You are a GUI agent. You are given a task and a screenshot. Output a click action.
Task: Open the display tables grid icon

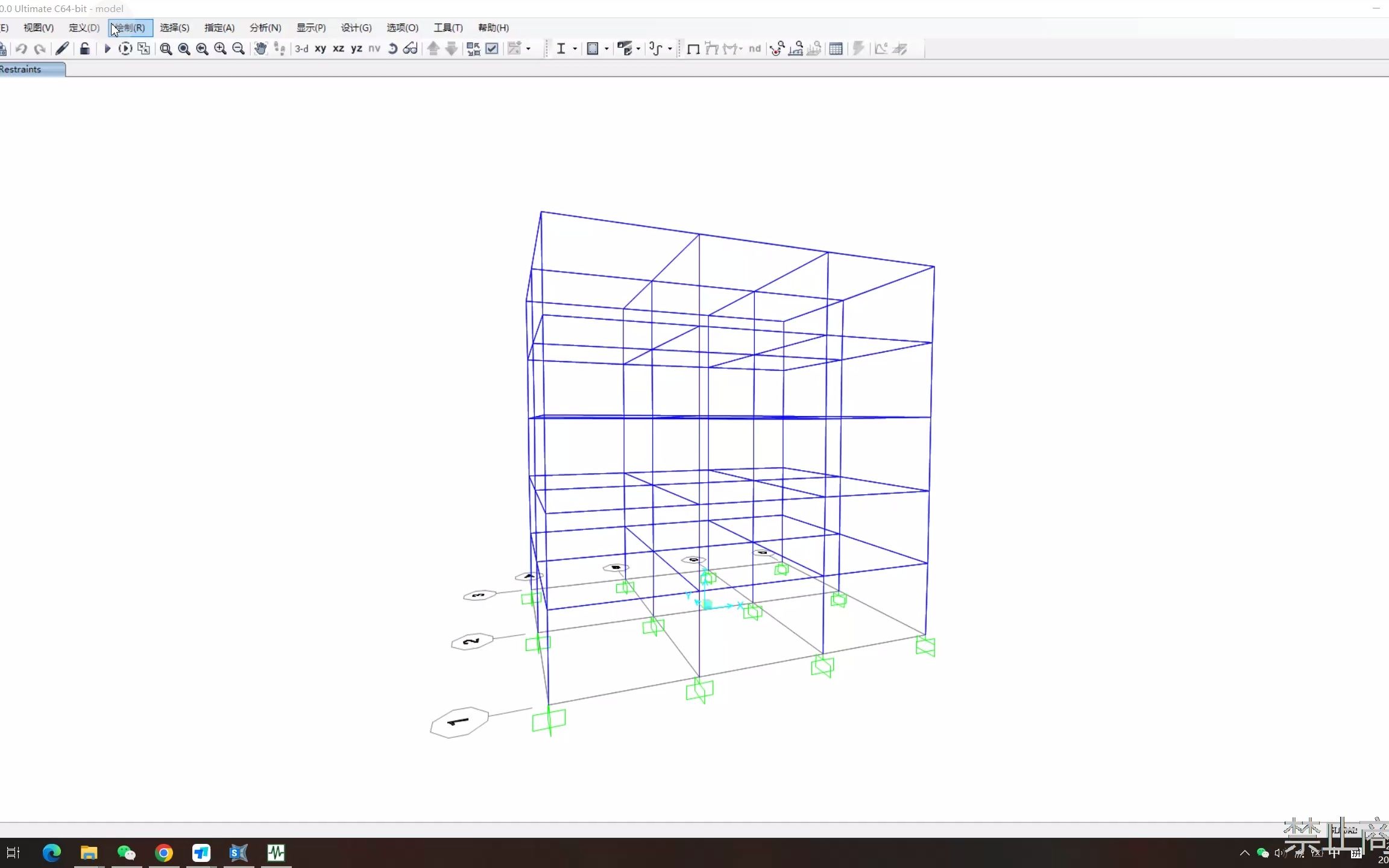pos(836,49)
